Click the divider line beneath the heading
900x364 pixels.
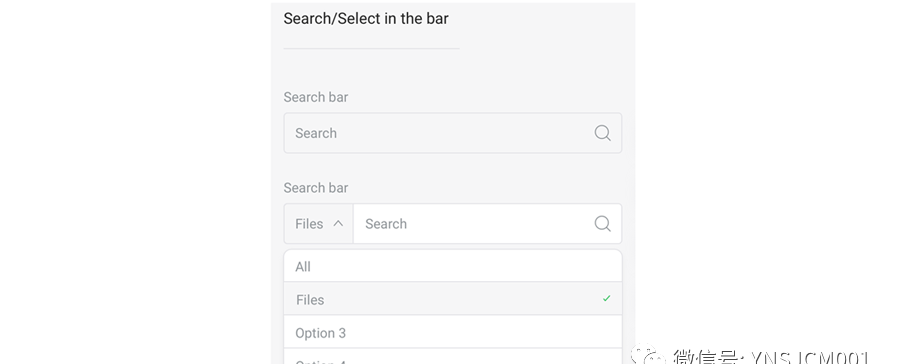coord(371,49)
